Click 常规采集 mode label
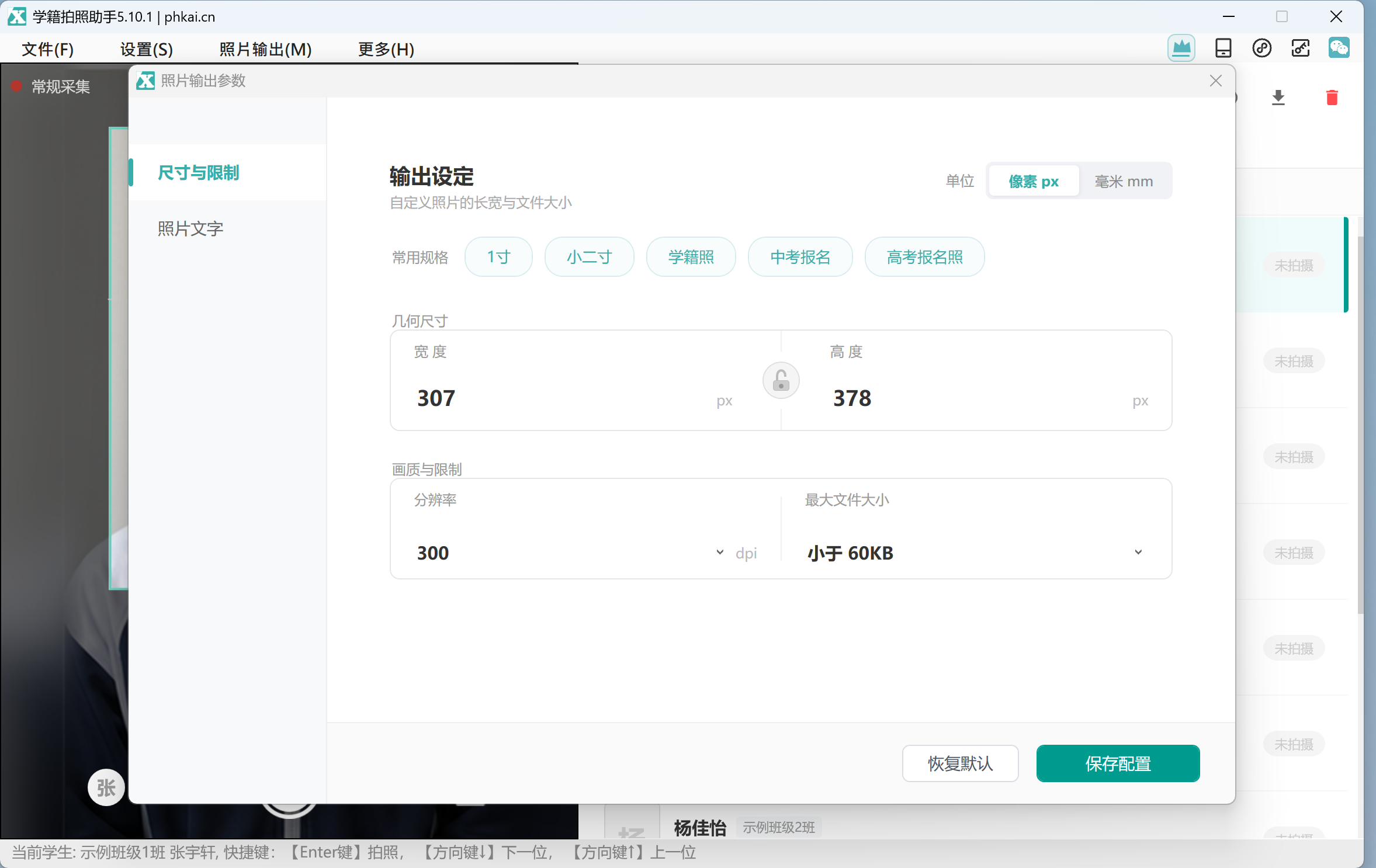1376x868 pixels. point(61,87)
